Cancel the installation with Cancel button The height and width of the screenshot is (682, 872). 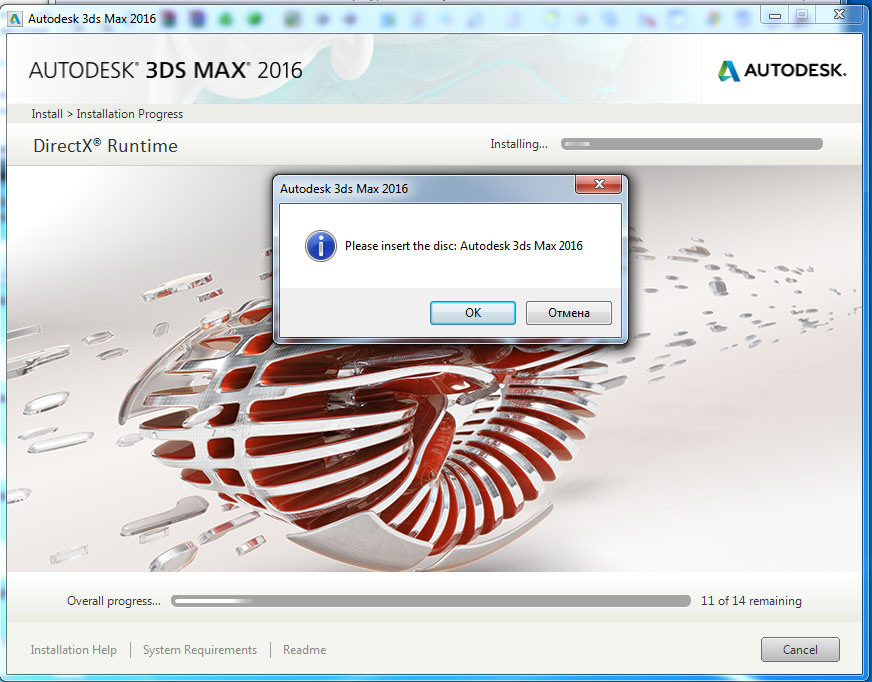[x=800, y=649]
